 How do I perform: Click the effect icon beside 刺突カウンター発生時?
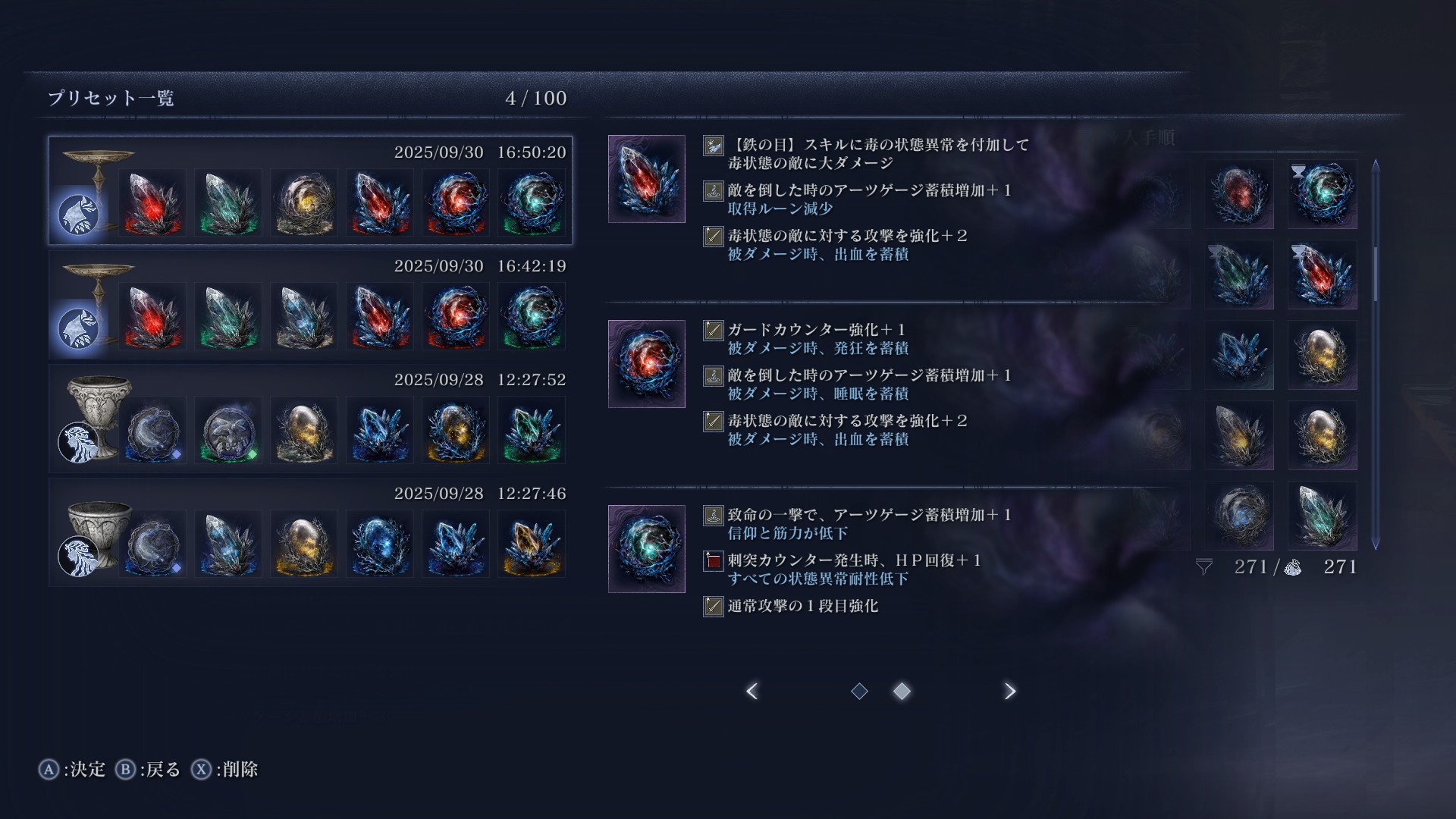713,561
